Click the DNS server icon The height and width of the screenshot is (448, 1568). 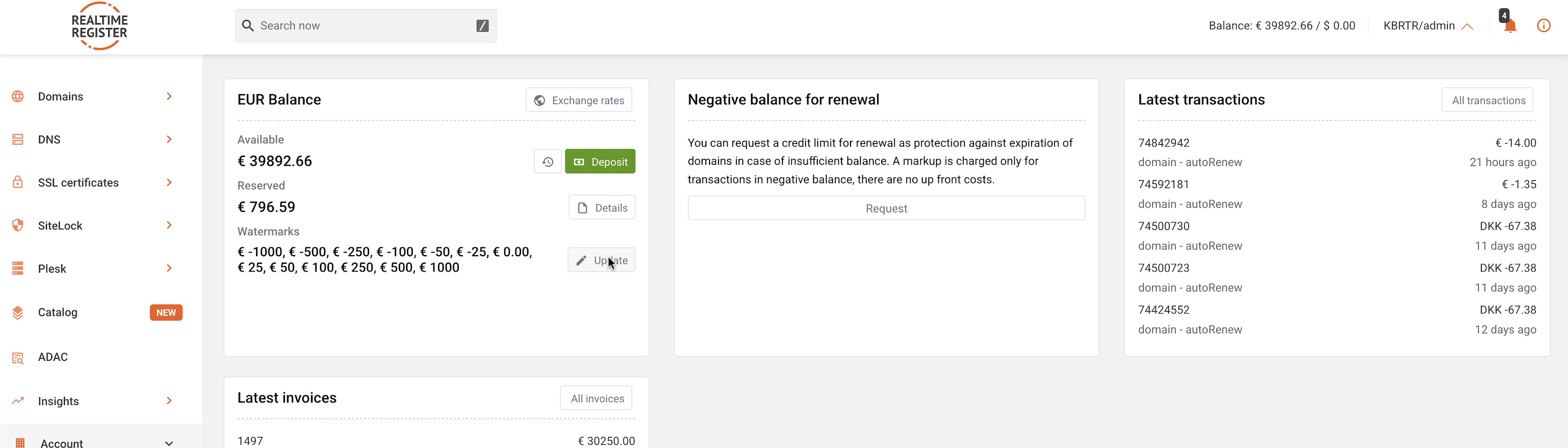pos(17,139)
